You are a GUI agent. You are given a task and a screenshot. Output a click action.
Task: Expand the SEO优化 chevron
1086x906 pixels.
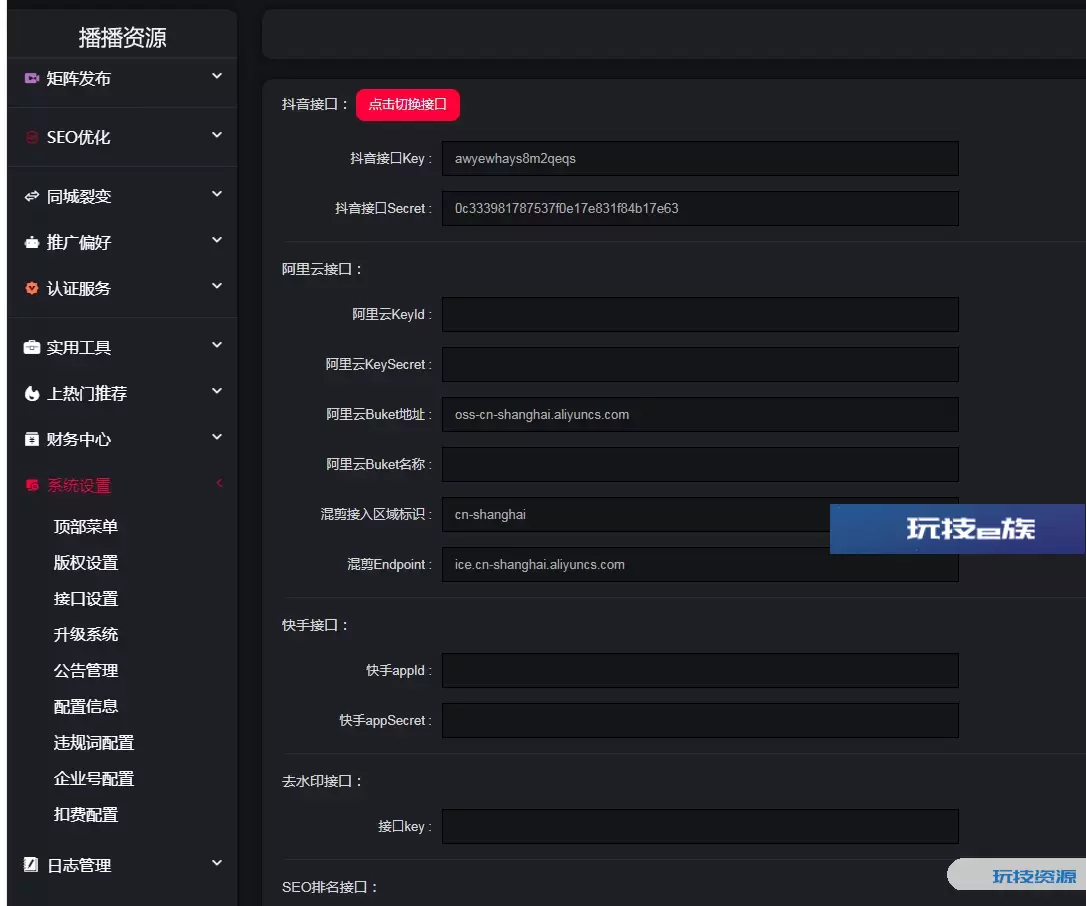[217, 135]
